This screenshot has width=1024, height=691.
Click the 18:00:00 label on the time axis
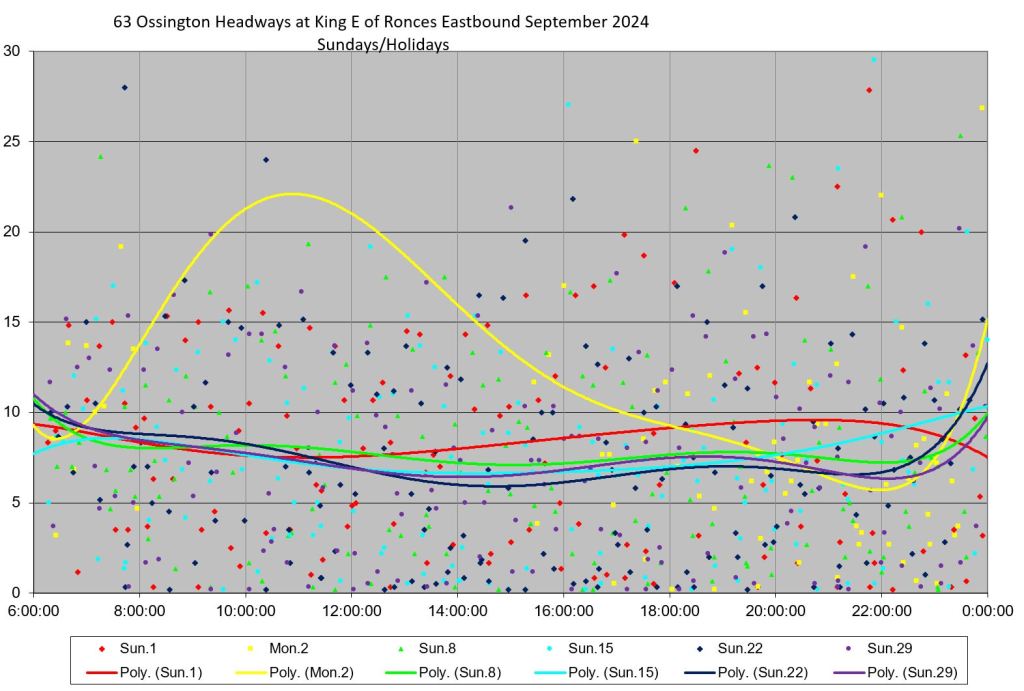[669, 610]
